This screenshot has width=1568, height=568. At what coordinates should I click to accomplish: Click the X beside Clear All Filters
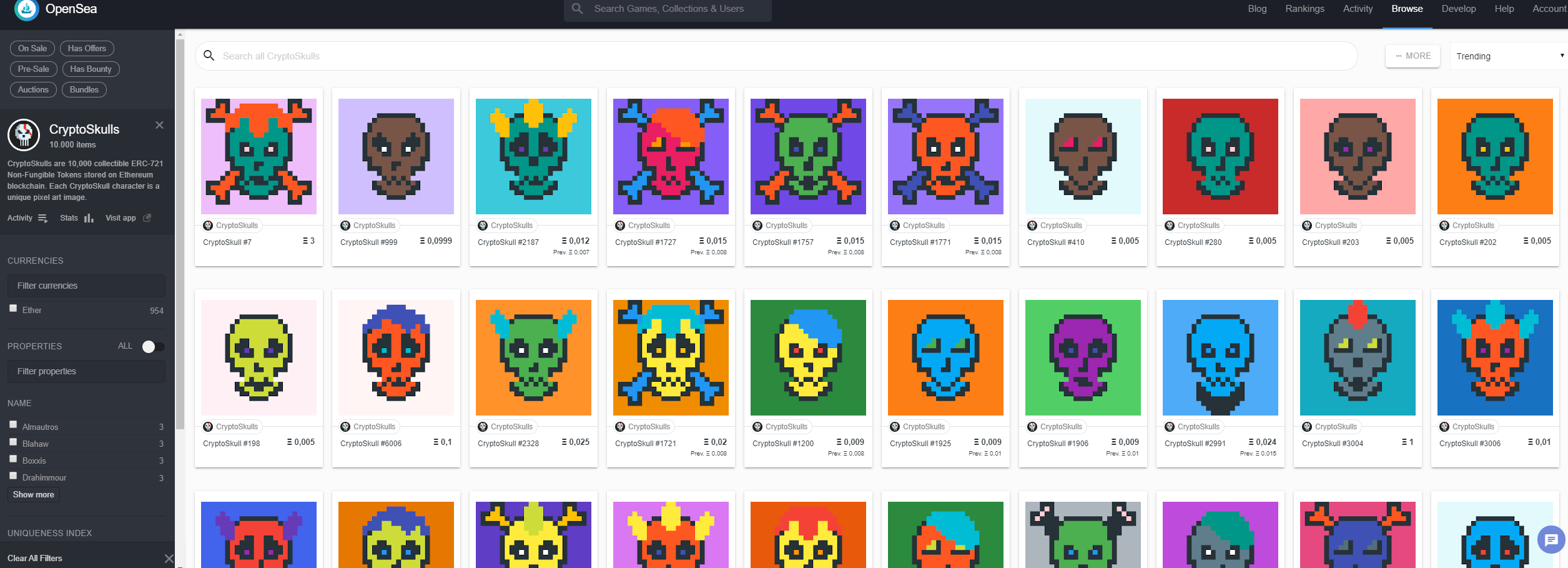pyautogui.click(x=169, y=558)
